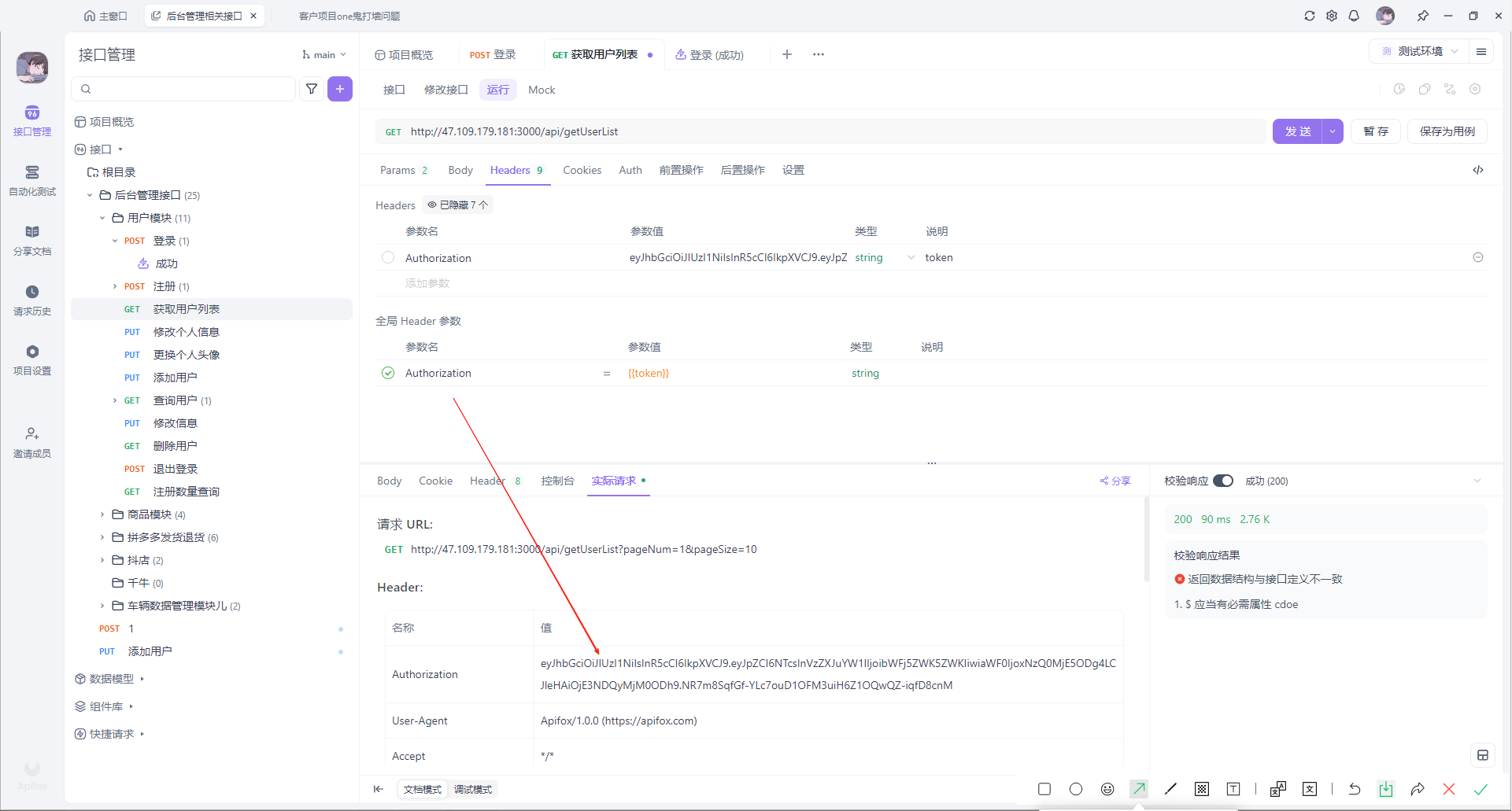
Task: Select the mosaic tool in screenshot toolbar
Action: pos(1202,789)
